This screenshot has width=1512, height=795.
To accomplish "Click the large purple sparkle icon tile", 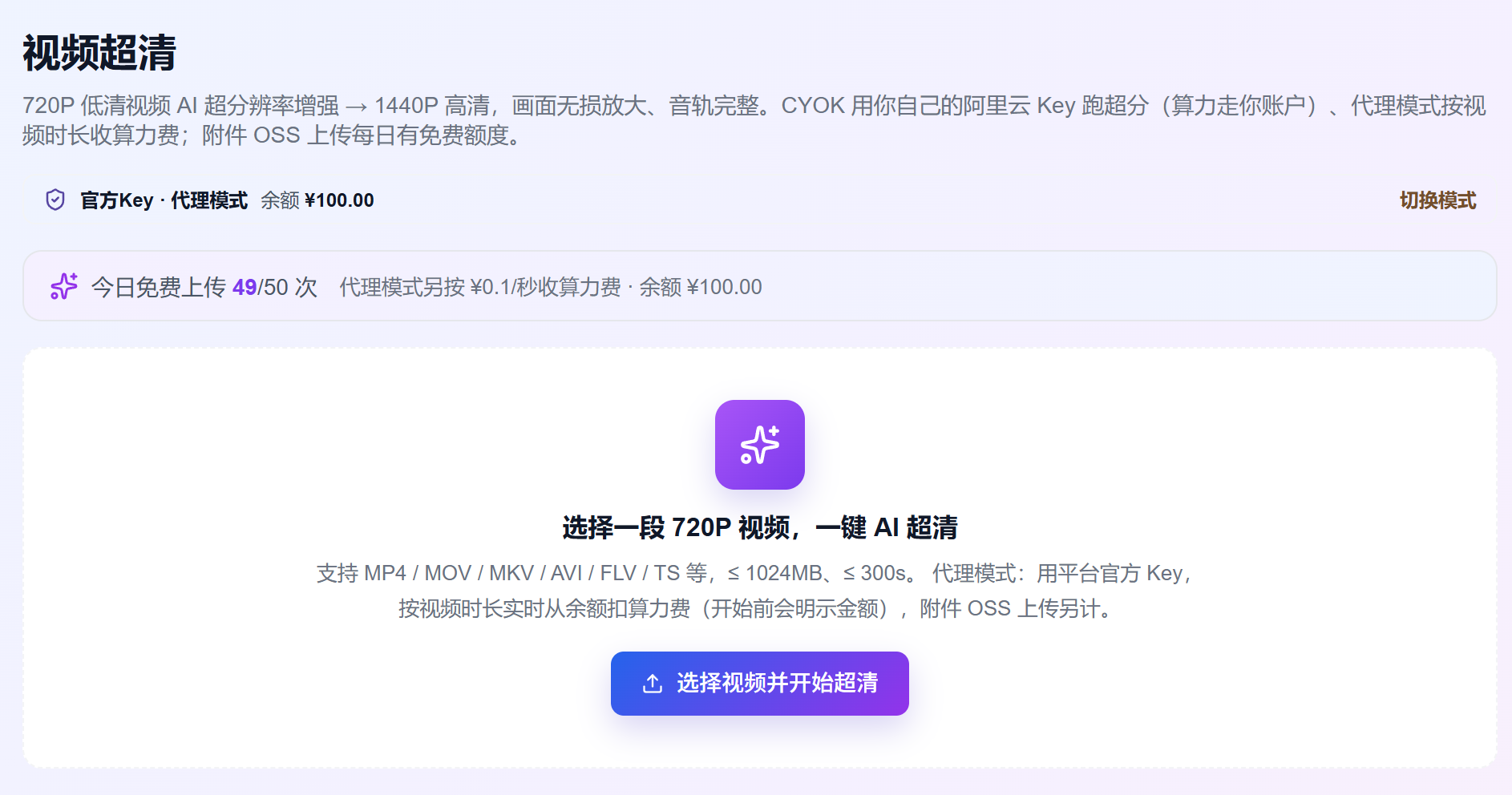I will click(760, 445).
